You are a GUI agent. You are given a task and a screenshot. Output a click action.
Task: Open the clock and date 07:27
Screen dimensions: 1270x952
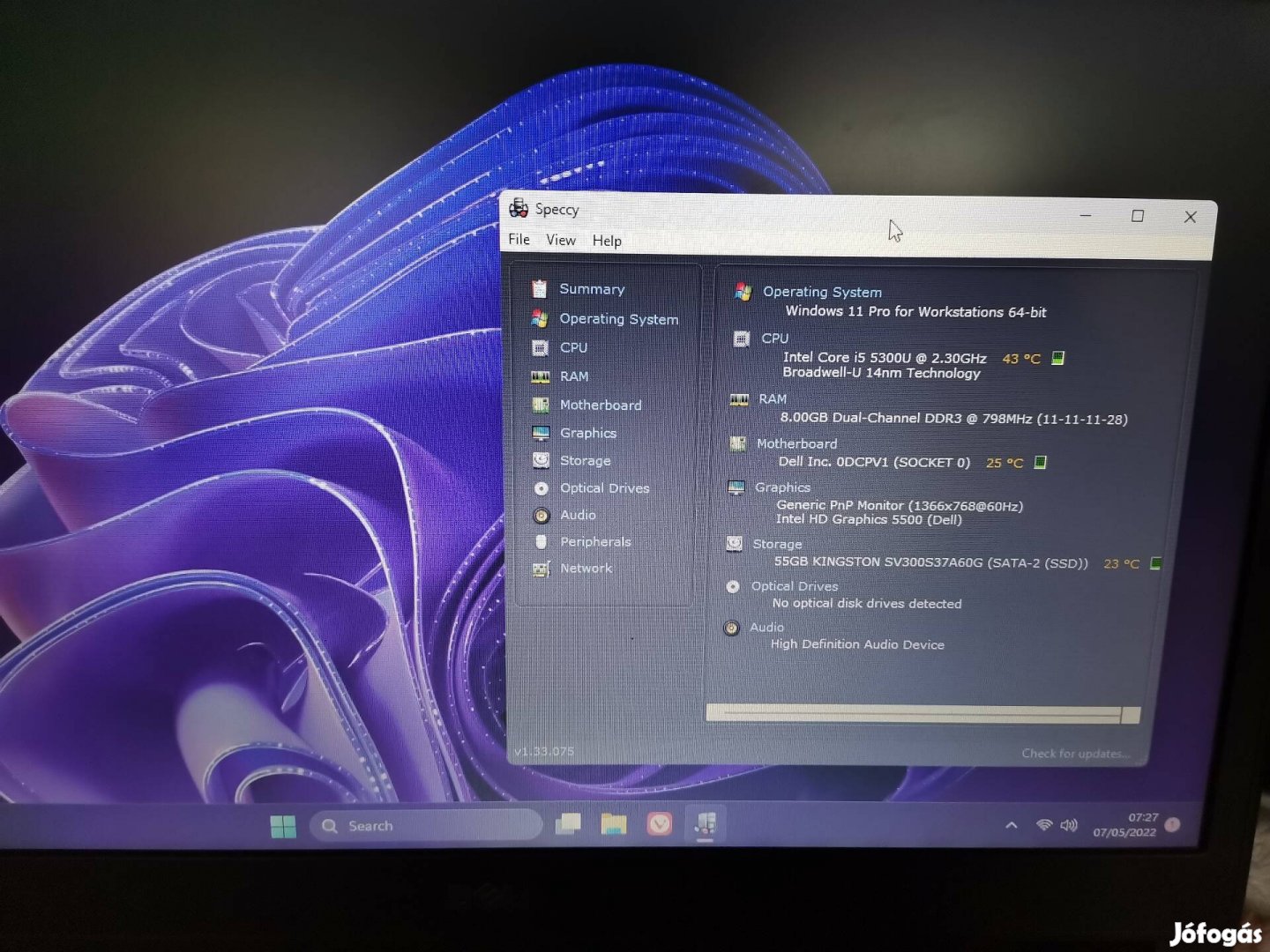tap(1125, 825)
